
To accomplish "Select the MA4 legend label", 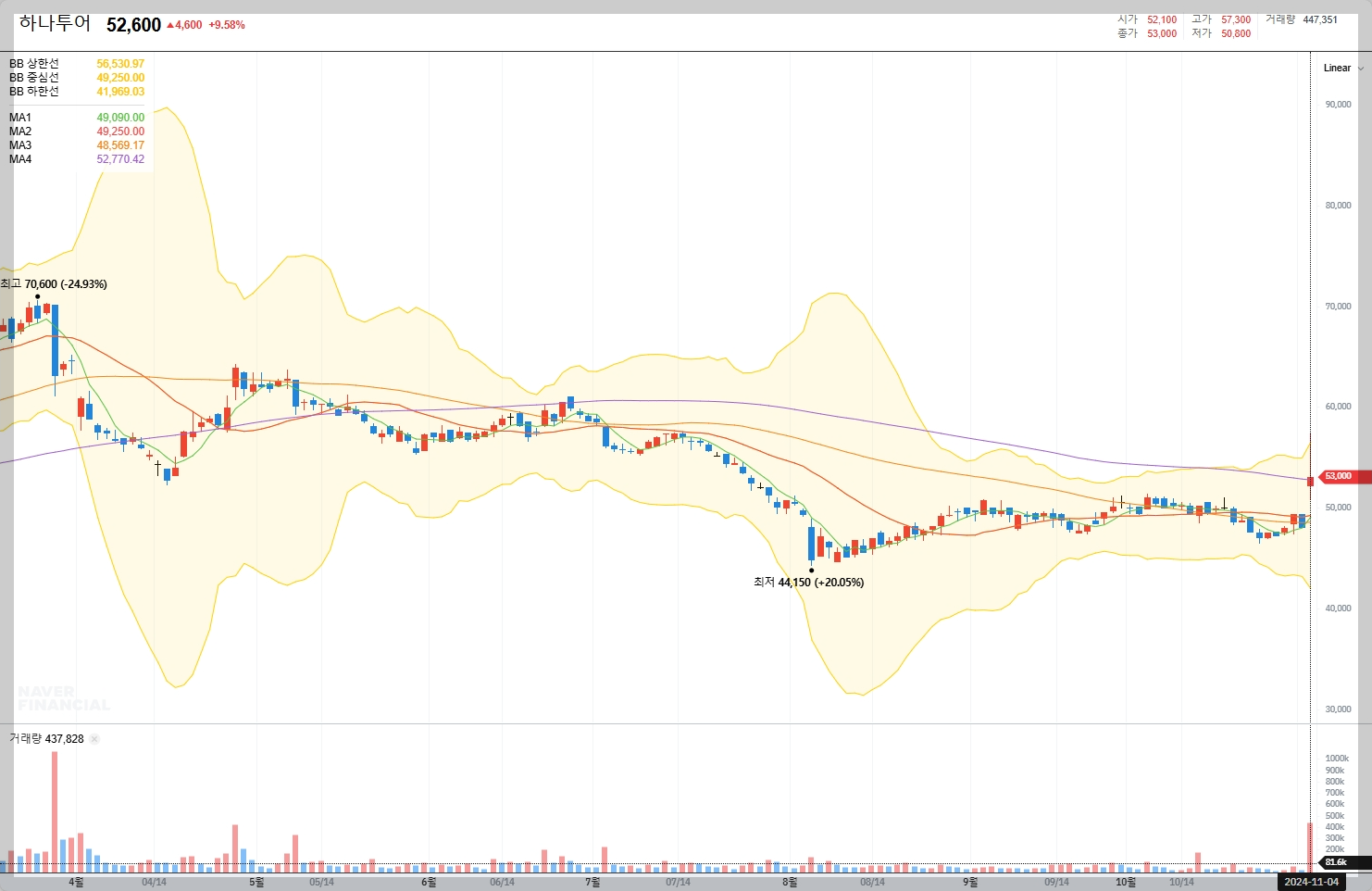I will 20,159.
